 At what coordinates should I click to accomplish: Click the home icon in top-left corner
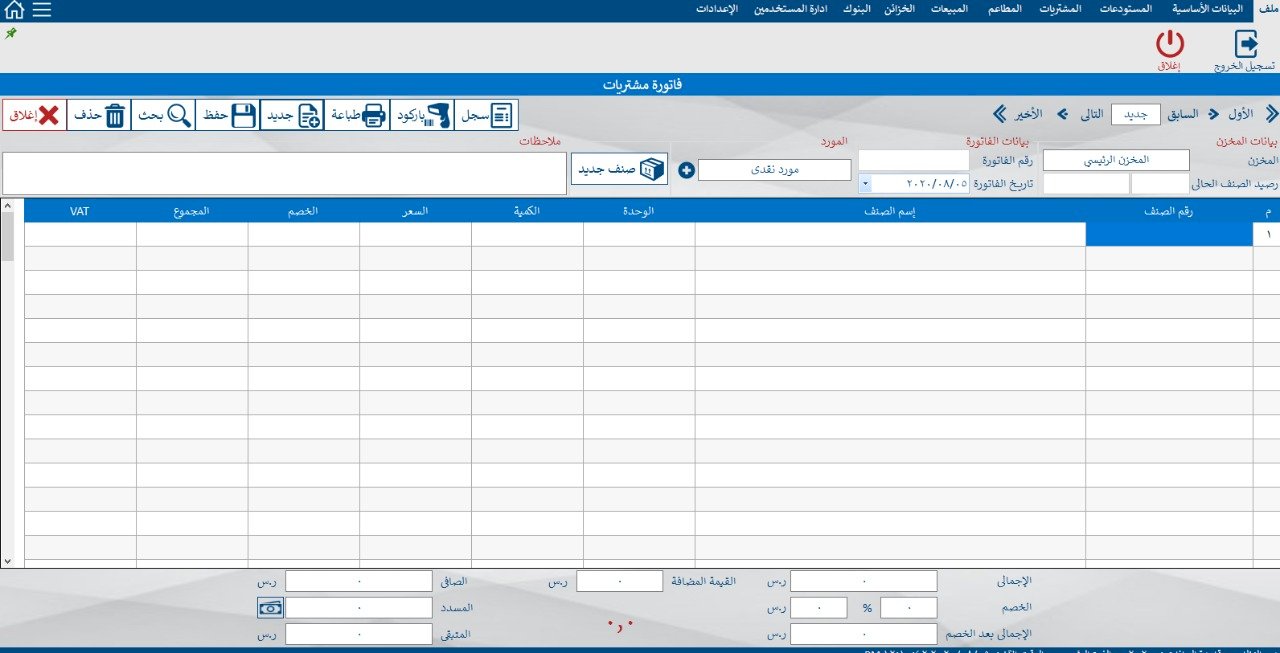(14, 10)
